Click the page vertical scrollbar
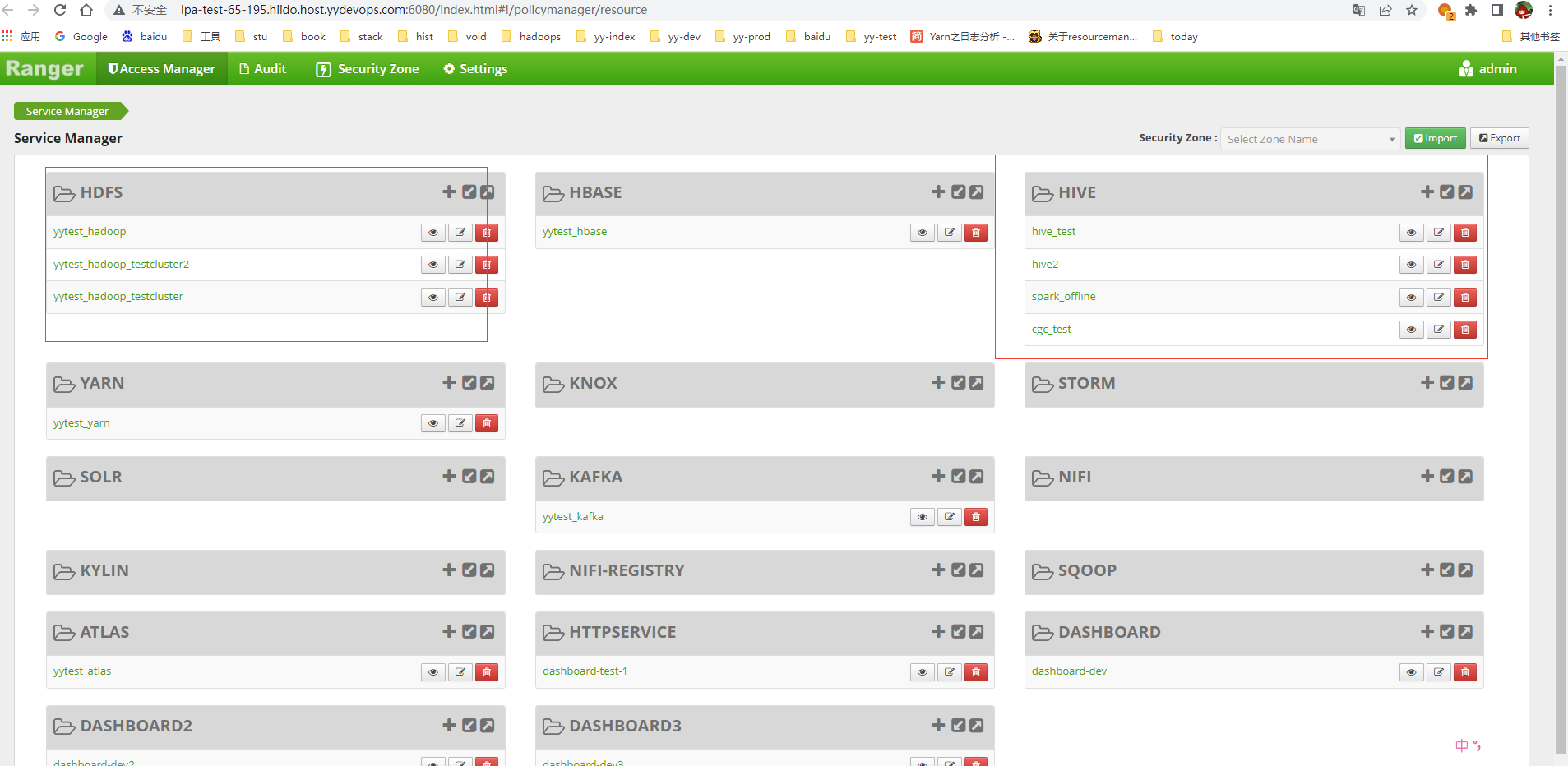The image size is (1568, 766). 1561,411
